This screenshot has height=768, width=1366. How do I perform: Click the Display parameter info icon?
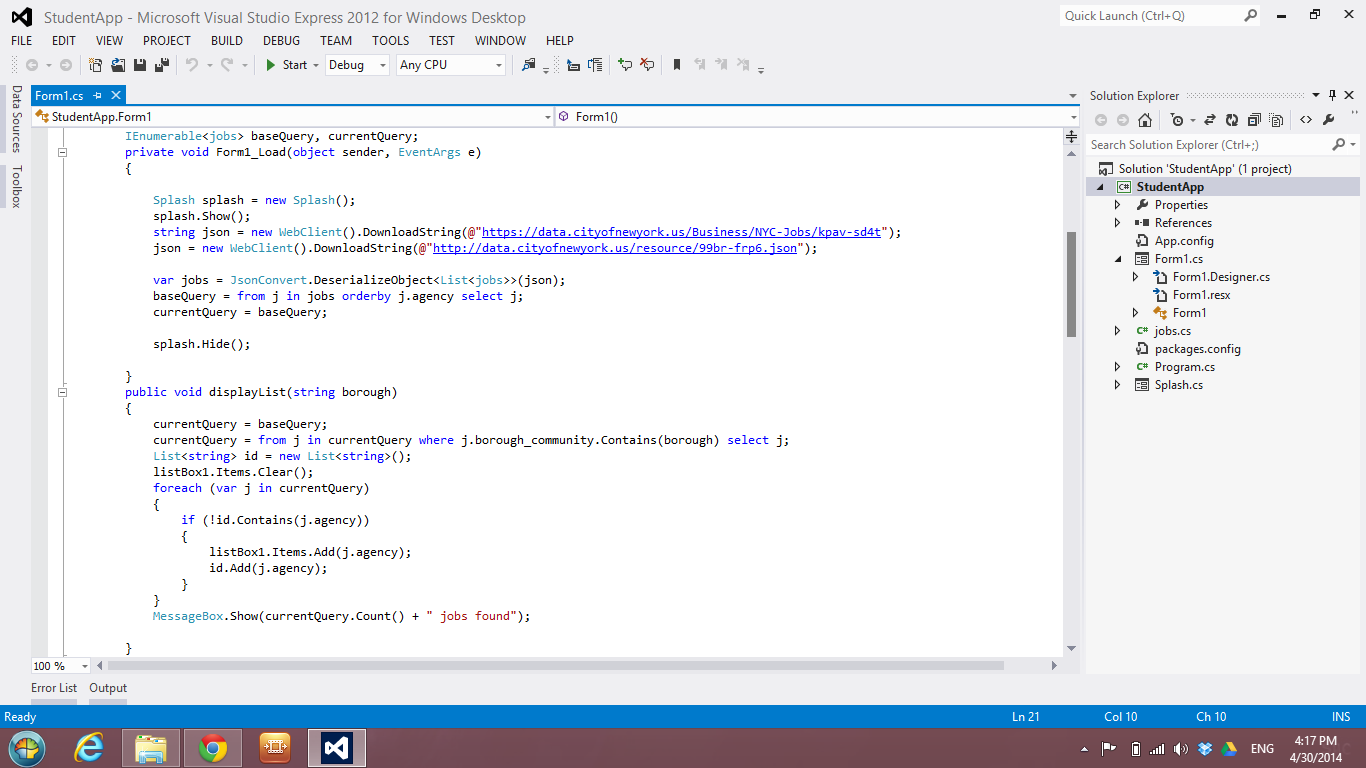(x=595, y=65)
